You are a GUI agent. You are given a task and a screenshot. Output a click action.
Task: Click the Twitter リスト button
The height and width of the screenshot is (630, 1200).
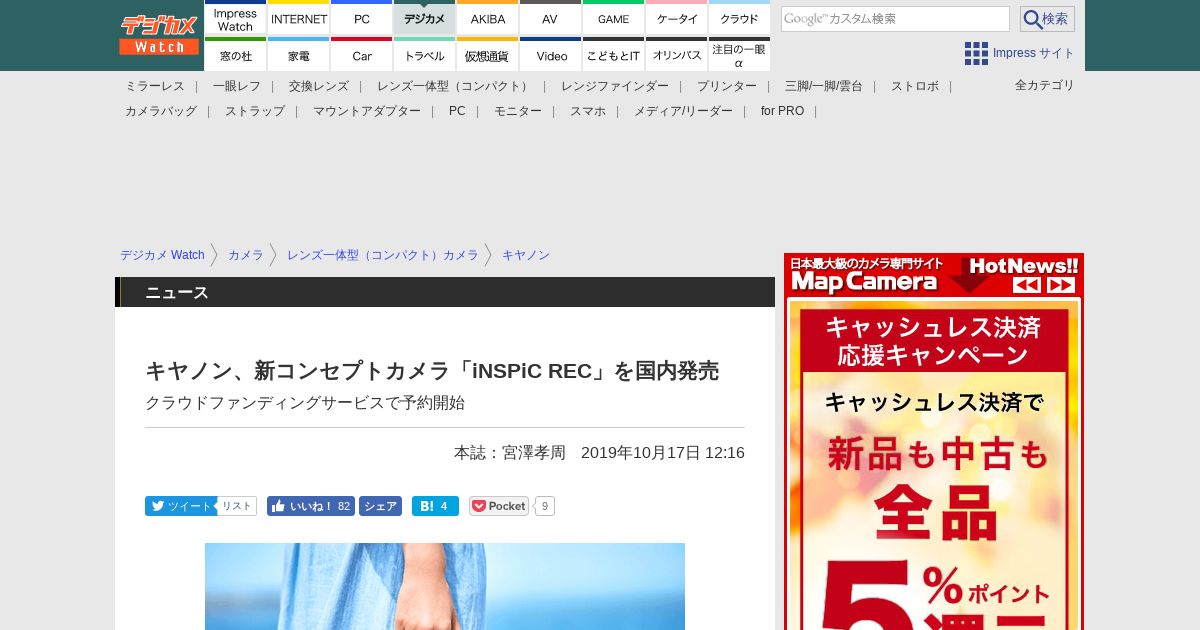click(237, 506)
